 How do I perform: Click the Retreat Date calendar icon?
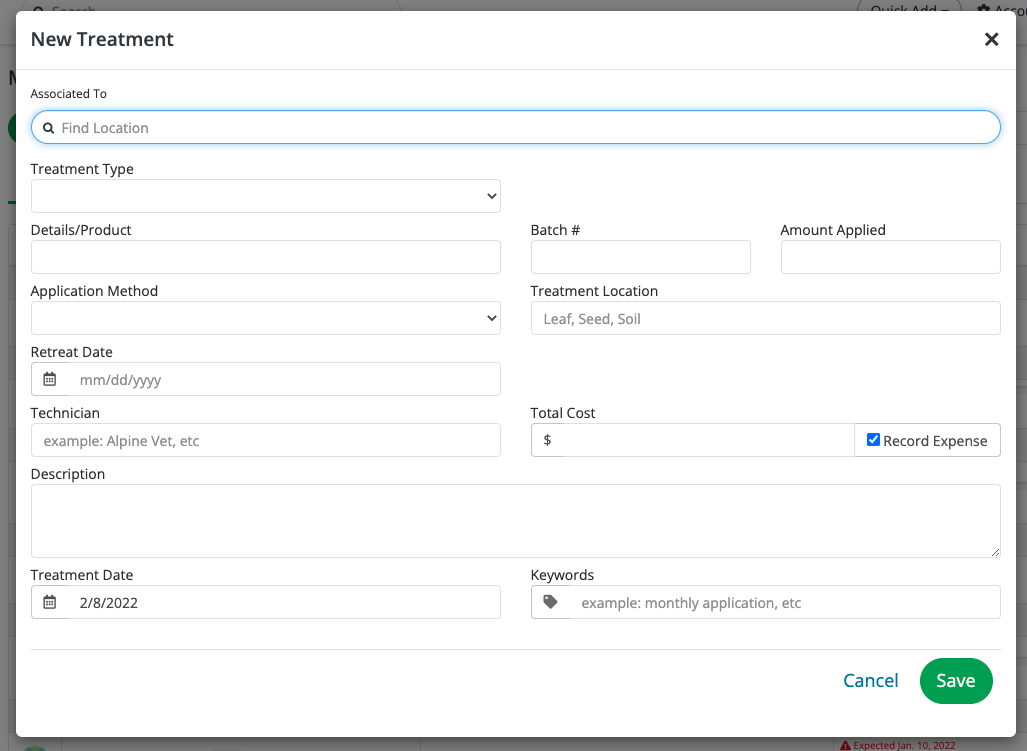(x=50, y=380)
